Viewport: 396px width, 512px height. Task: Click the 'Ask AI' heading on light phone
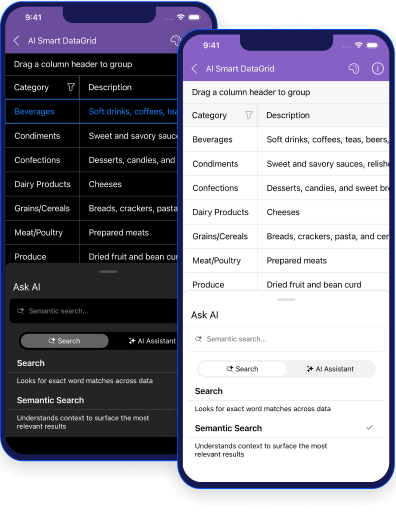pyautogui.click(x=205, y=315)
